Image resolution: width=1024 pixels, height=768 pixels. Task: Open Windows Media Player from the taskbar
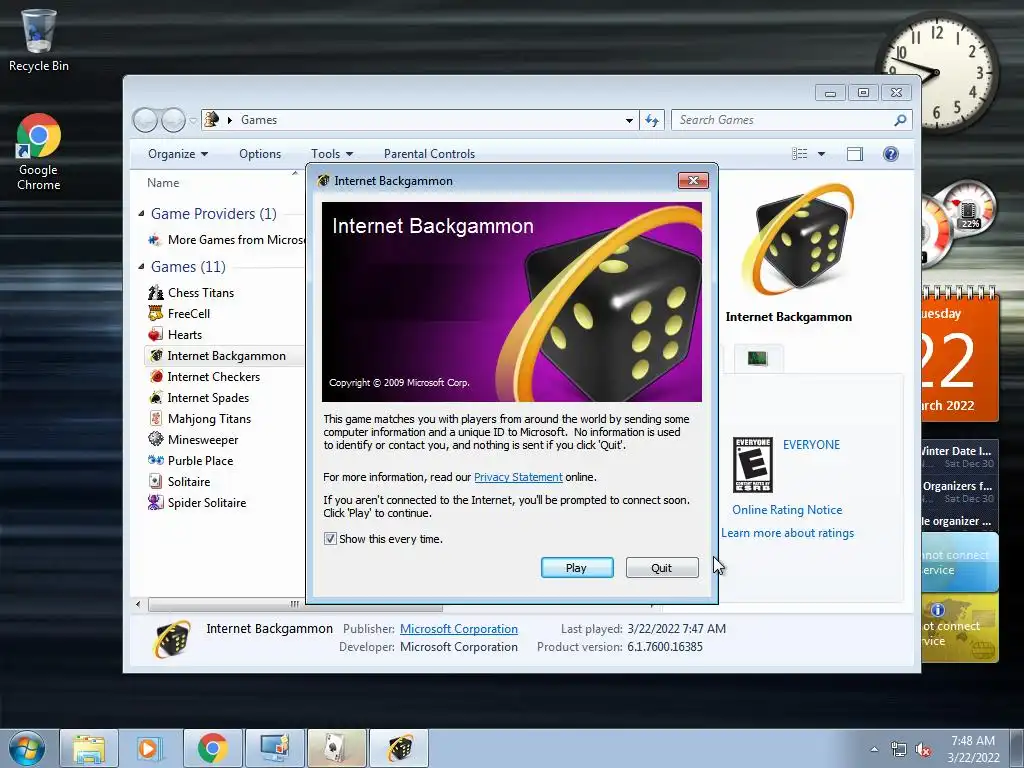point(150,748)
